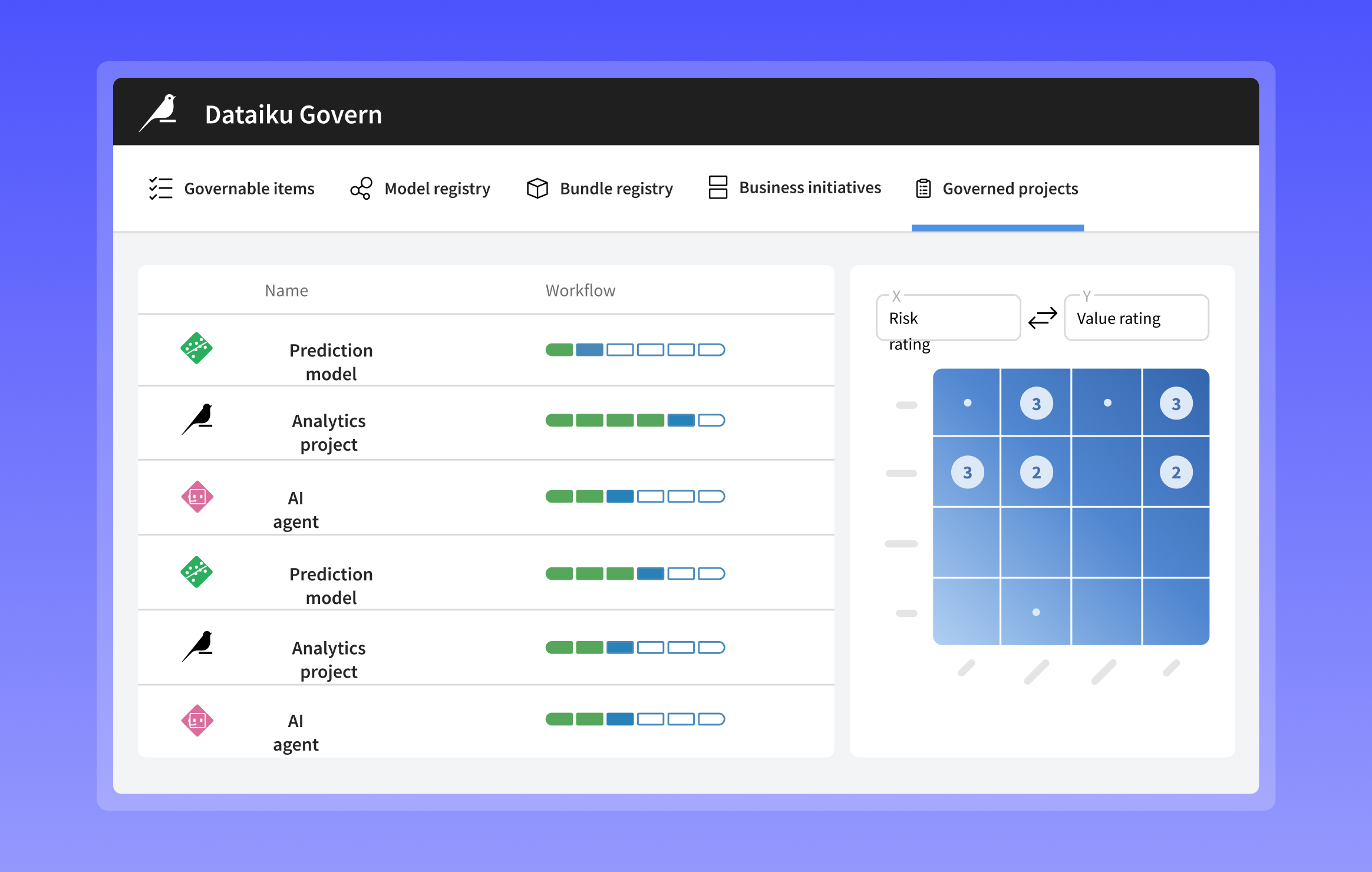The width and height of the screenshot is (1372, 872).
Task: Click the first row's green prediction model icon
Action: [196, 348]
